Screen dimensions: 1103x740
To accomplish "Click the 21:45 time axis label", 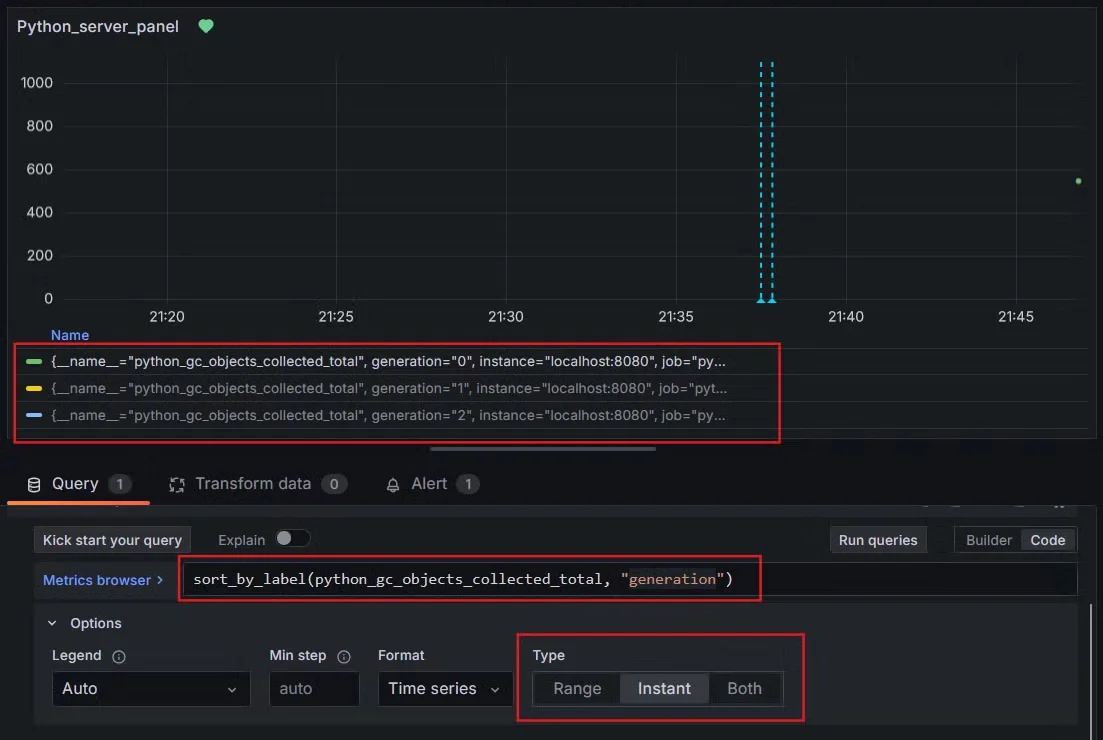I will [1016, 317].
